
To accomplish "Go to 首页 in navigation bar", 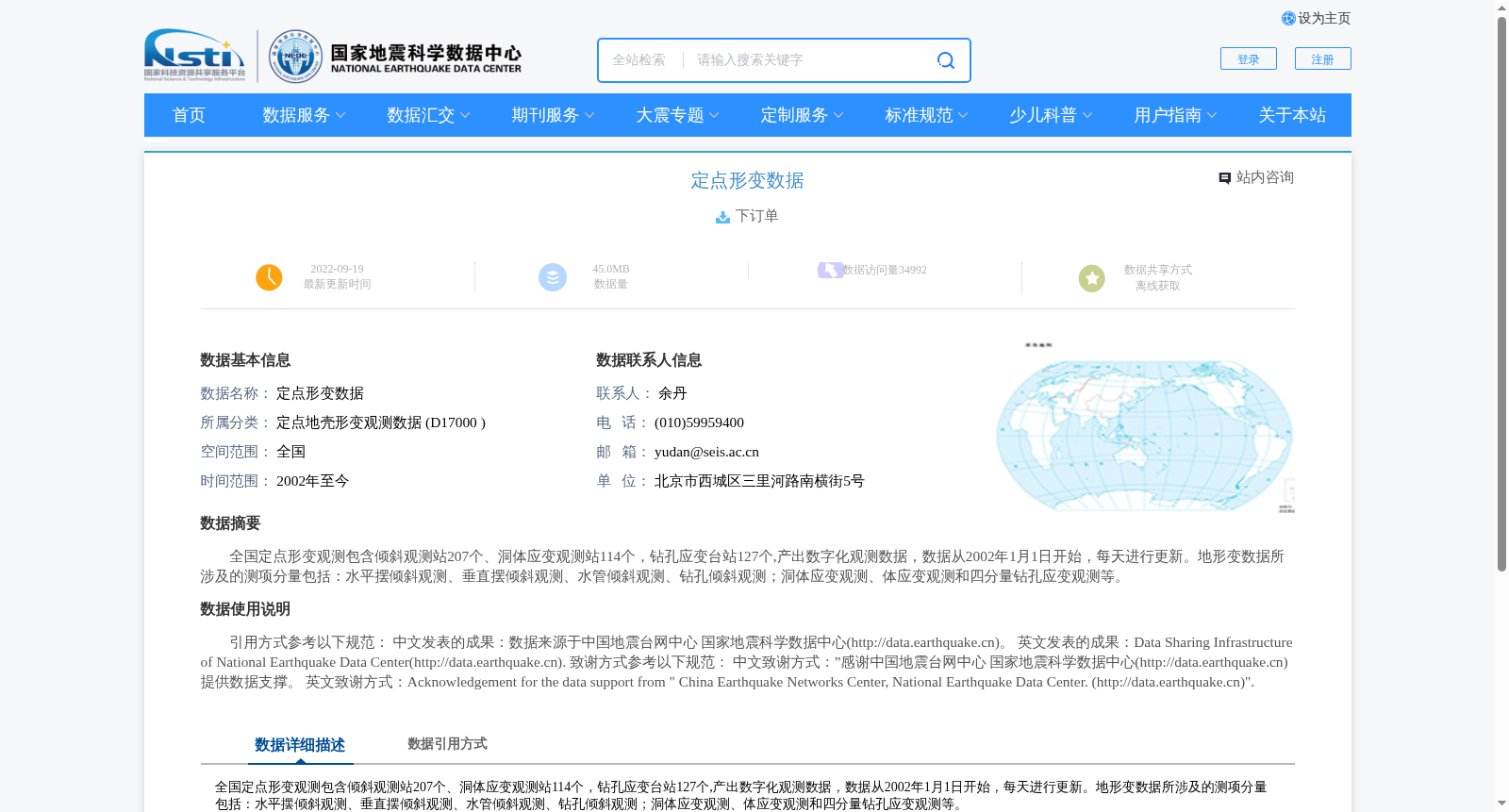I will pos(189,115).
